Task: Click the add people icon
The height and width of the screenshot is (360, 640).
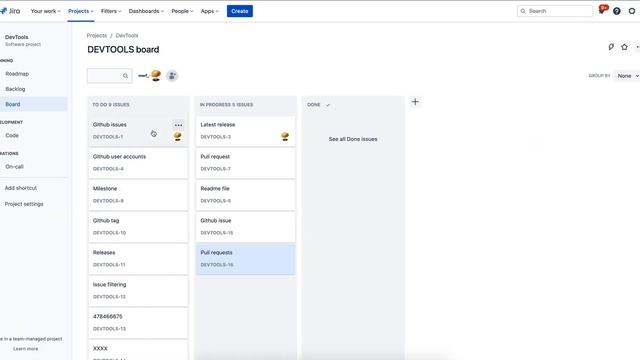Action: pyautogui.click(x=172, y=76)
